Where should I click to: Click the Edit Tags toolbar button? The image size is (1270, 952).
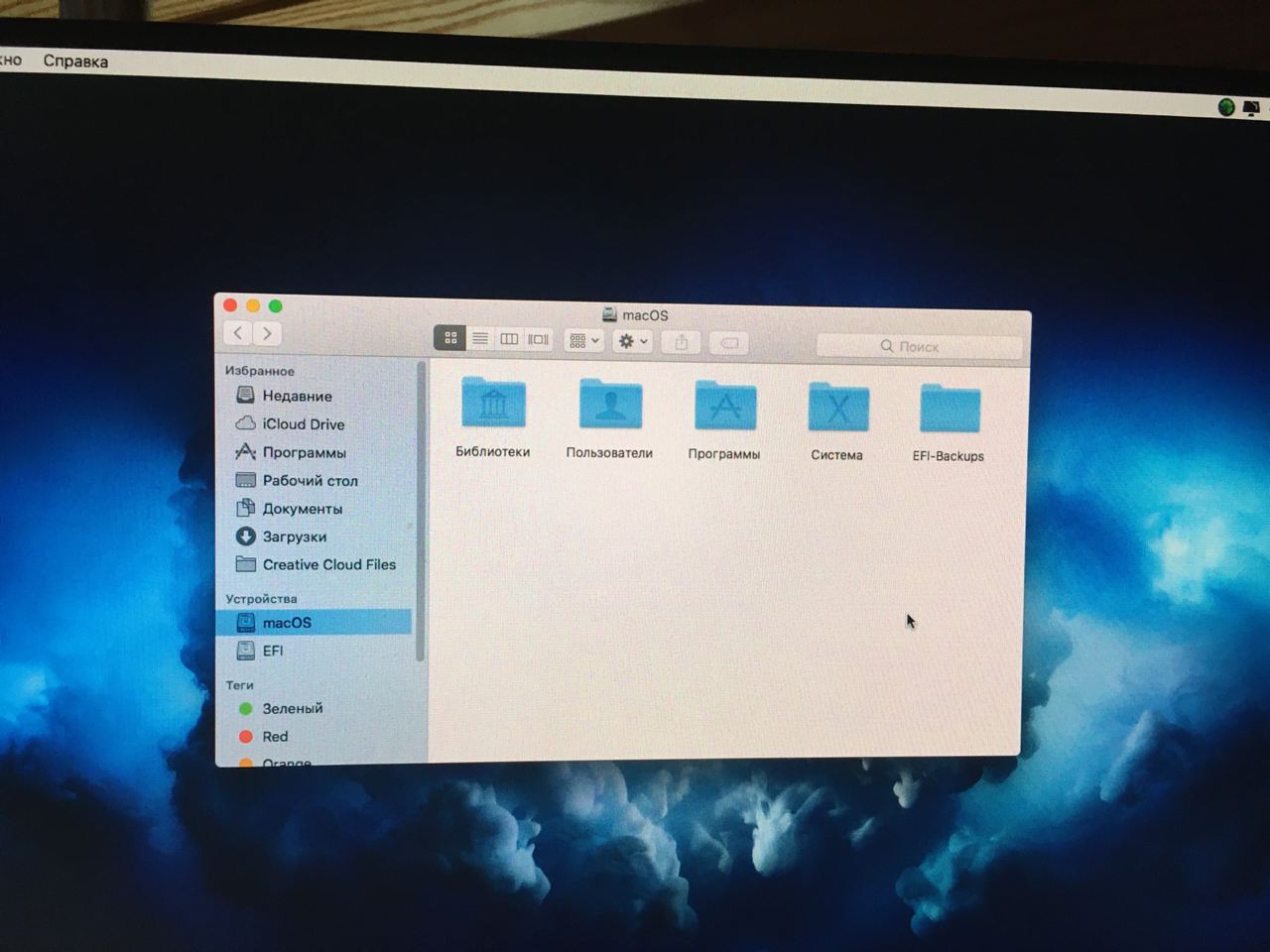(x=729, y=343)
